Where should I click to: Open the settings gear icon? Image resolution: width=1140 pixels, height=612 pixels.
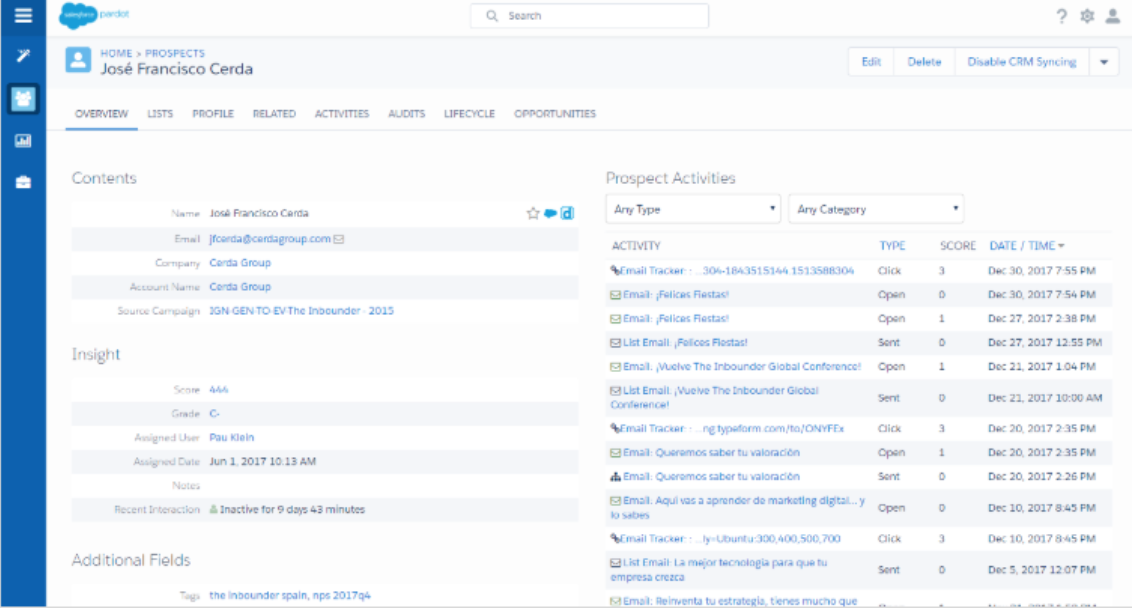(x=1087, y=16)
